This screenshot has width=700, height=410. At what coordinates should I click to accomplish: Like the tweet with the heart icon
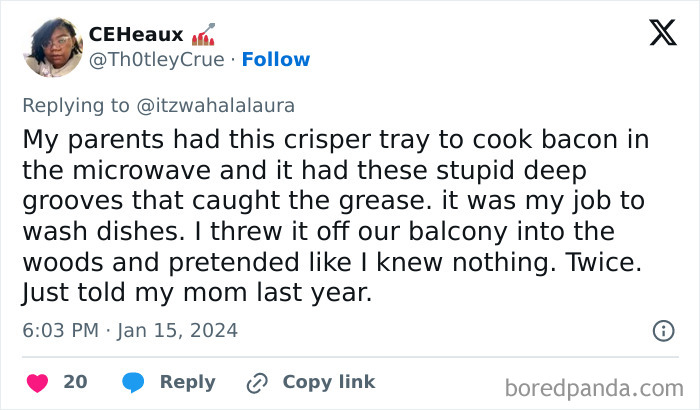point(37,382)
